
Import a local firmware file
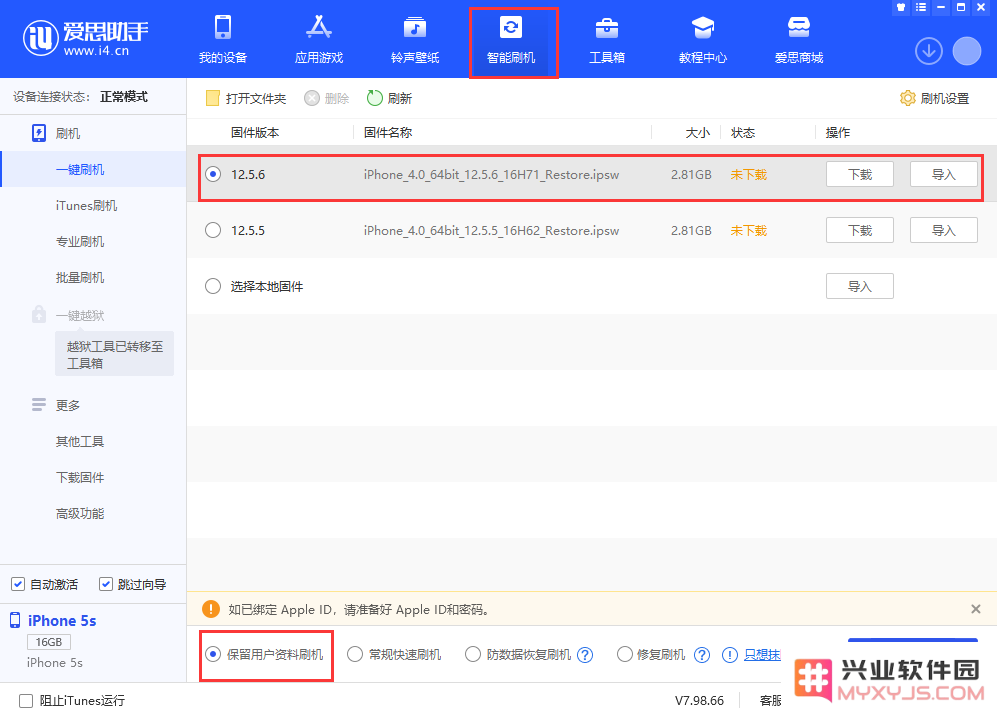coord(860,286)
